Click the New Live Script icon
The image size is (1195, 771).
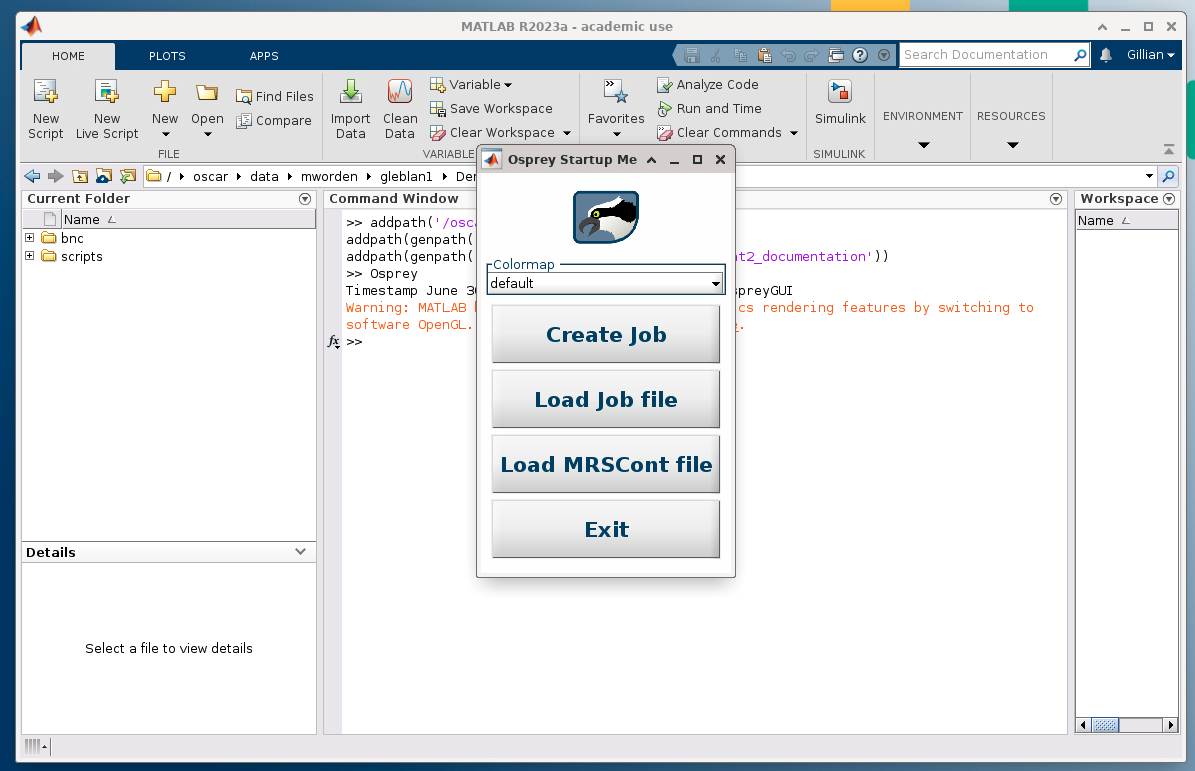(107, 92)
